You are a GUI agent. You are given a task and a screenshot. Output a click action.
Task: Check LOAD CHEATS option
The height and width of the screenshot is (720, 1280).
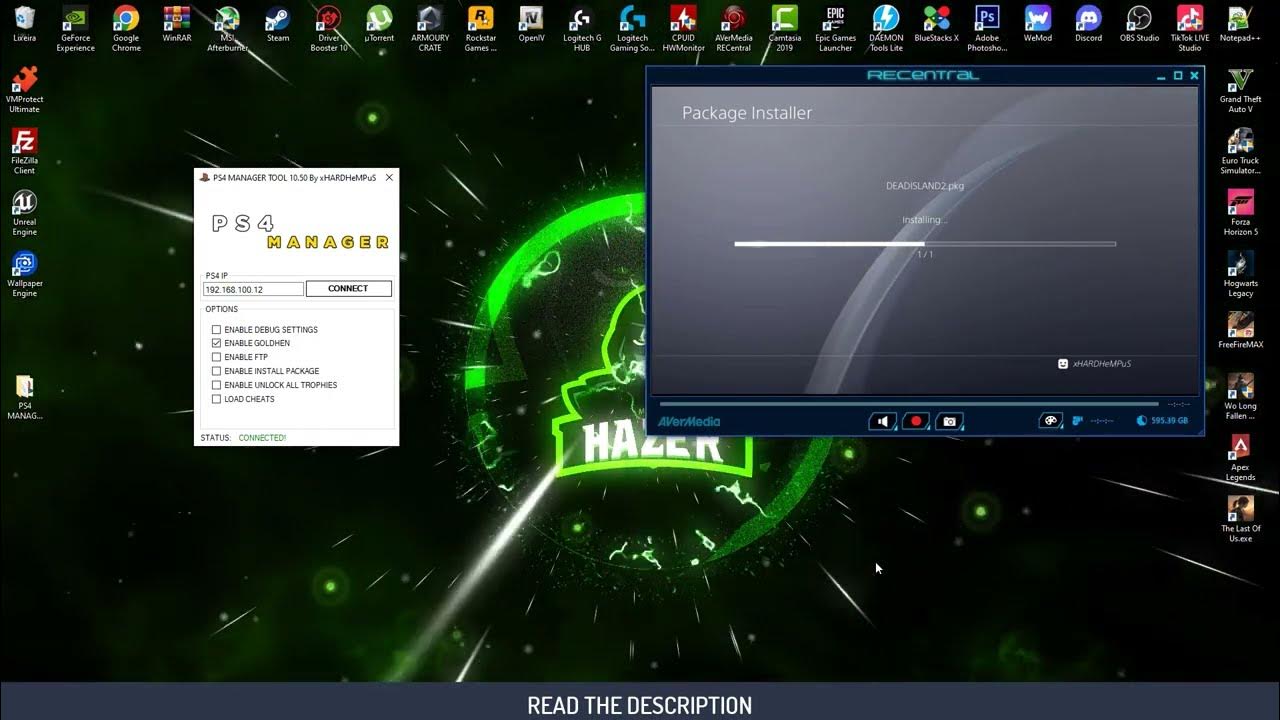click(x=216, y=399)
